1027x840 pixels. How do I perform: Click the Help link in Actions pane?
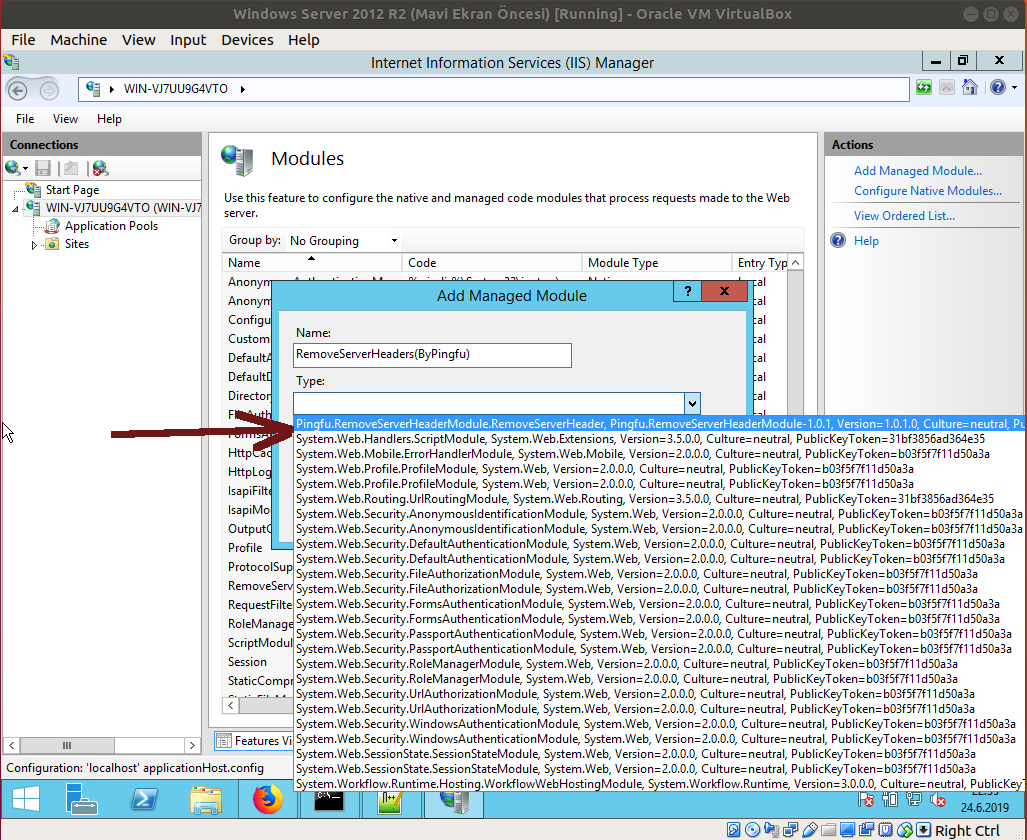point(866,240)
